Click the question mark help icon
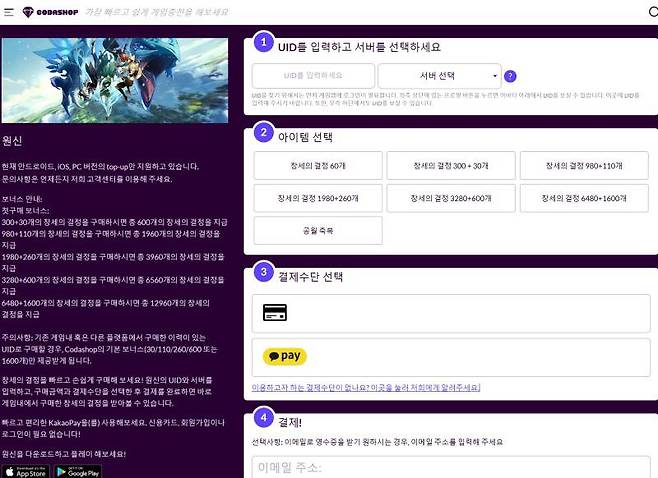The height and width of the screenshot is (478, 658). 510,76
